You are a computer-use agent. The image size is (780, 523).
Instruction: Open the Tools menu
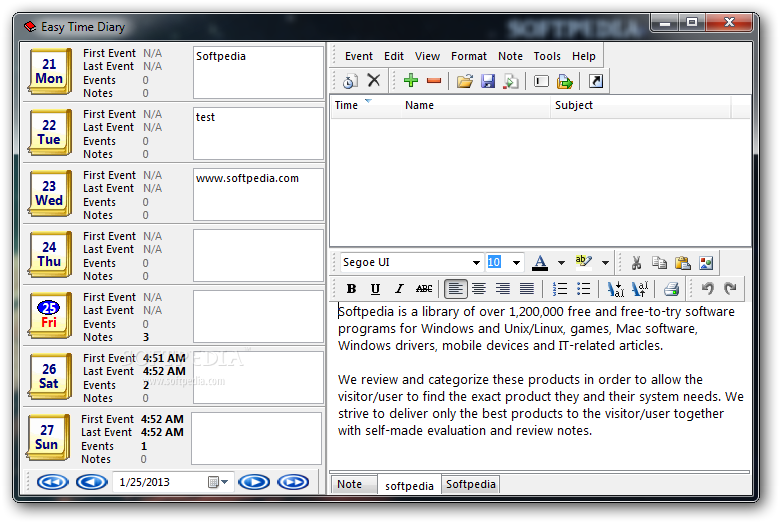(x=547, y=56)
